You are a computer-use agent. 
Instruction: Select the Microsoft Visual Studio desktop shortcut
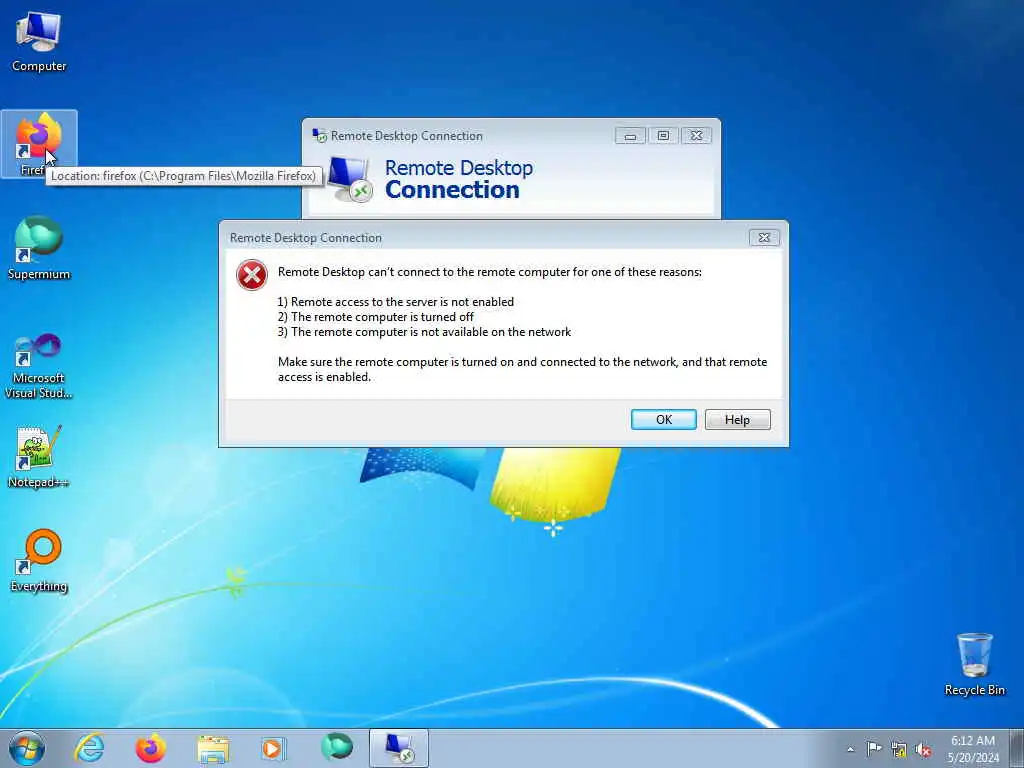point(39,366)
